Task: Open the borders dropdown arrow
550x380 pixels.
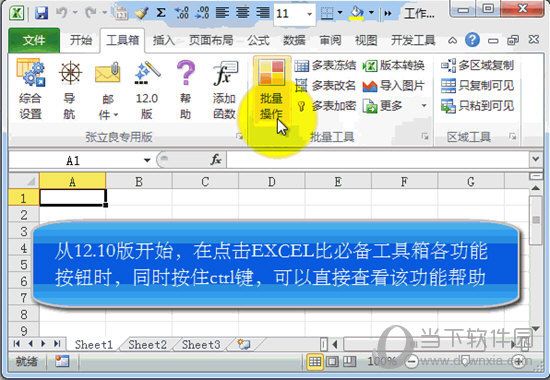Action: [x=340, y=13]
